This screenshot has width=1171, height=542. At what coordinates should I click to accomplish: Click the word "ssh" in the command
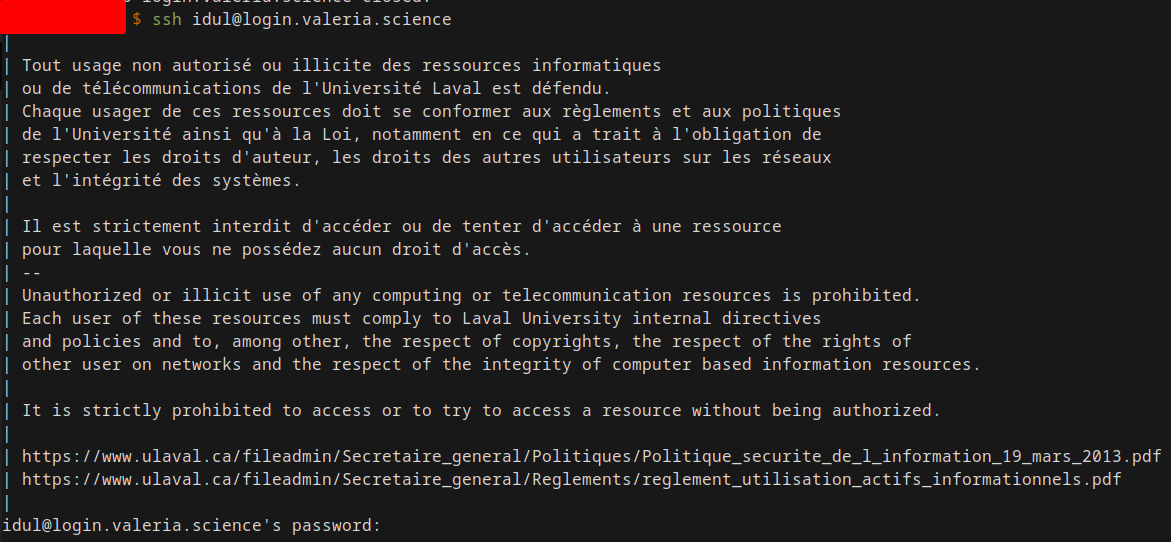pos(167,20)
